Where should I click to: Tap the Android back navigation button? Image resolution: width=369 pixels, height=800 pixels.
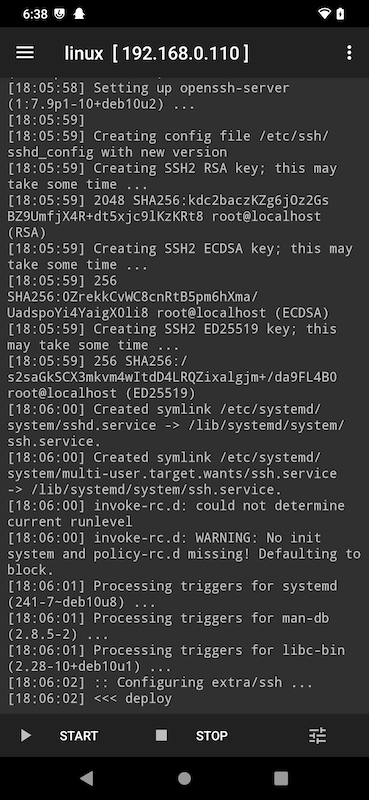click(87, 778)
